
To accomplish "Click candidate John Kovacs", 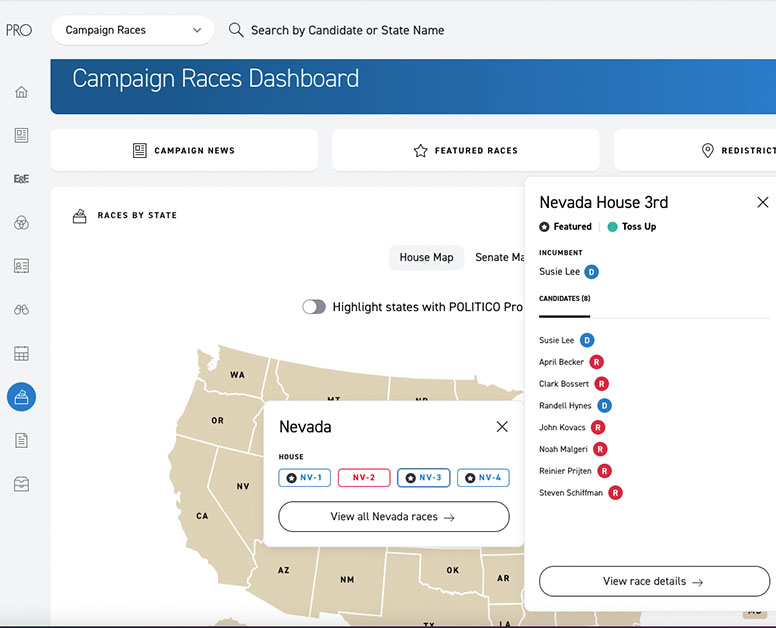I will (x=562, y=428).
